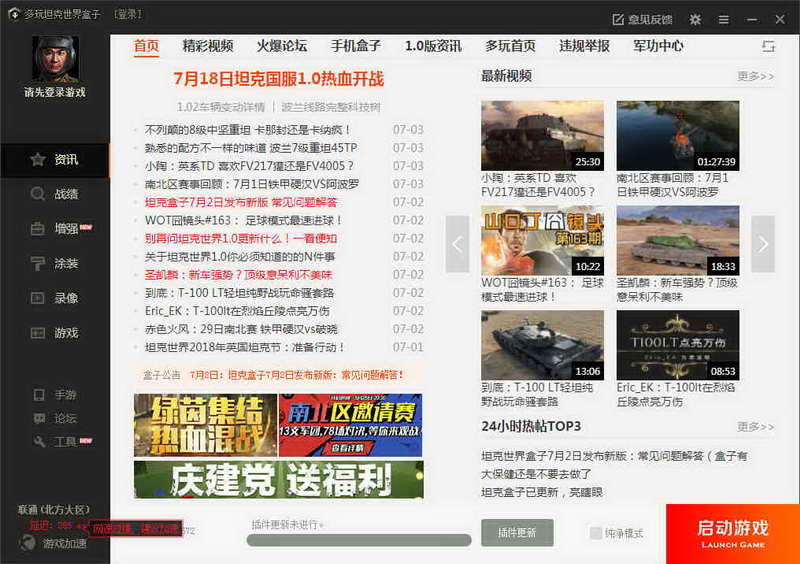Open the hamburger menu in title bar
The image size is (800, 564).
(x=723, y=19)
